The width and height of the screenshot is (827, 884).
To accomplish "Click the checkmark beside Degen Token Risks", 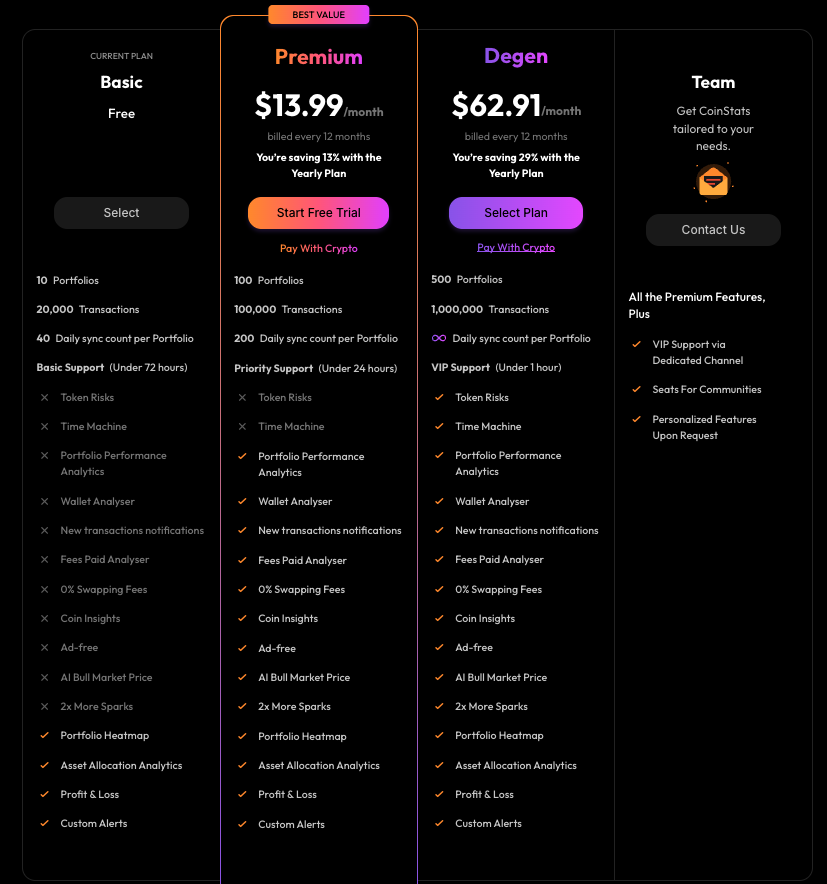I will (x=439, y=397).
